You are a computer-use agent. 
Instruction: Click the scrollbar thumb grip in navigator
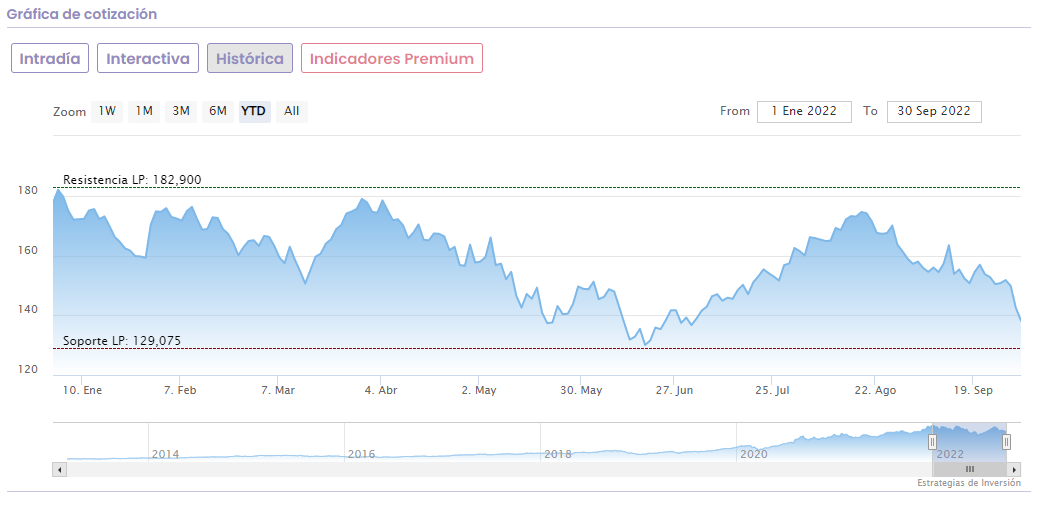[969, 469]
